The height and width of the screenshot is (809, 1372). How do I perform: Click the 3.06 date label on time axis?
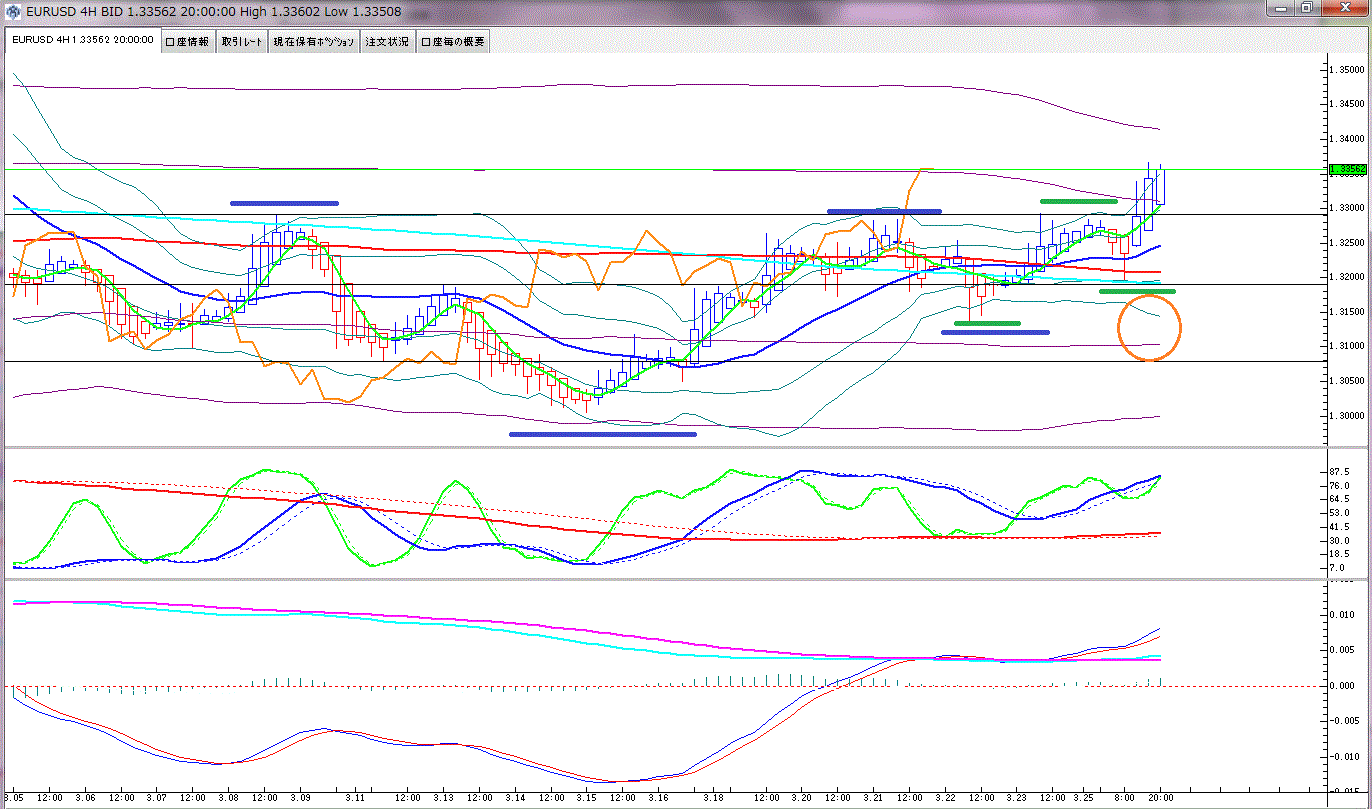point(86,799)
